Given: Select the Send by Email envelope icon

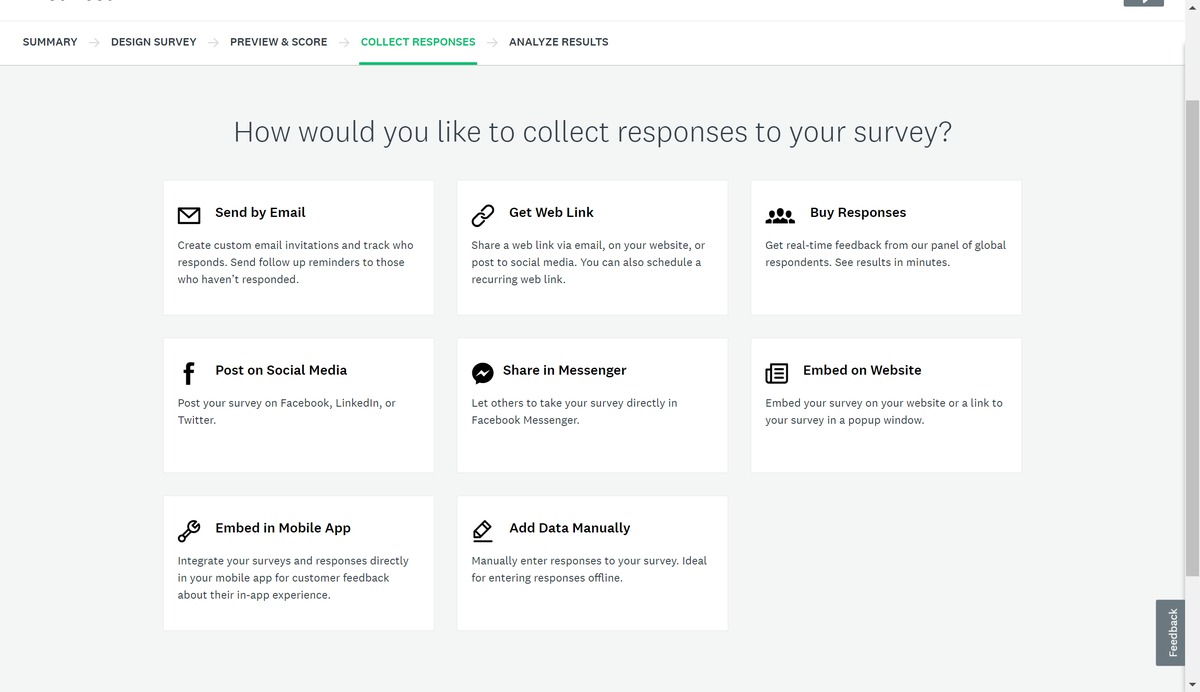Looking at the screenshot, I should [x=189, y=214].
